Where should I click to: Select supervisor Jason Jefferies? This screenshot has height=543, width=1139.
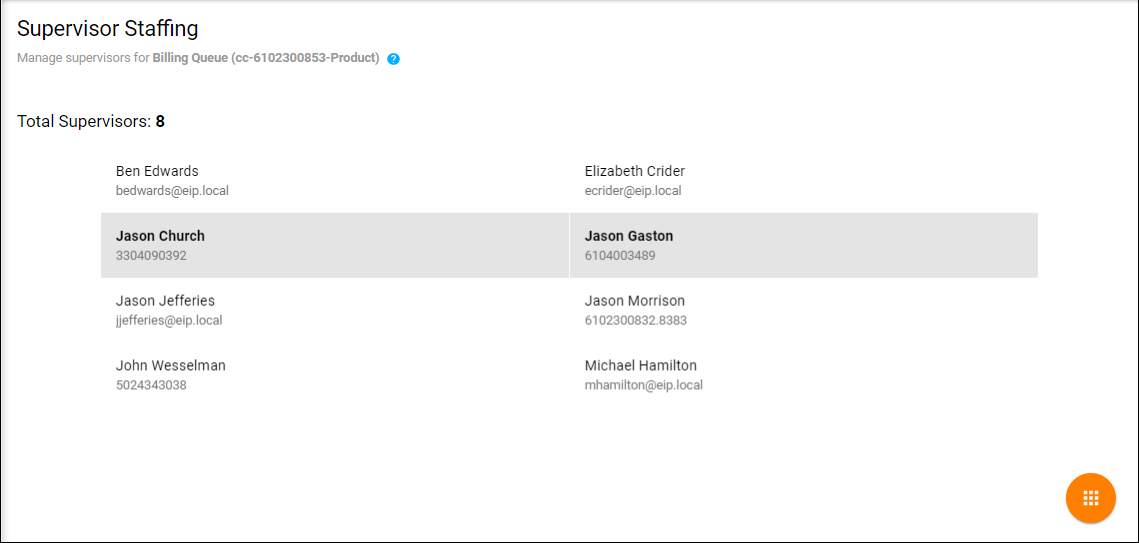point(165,301)
